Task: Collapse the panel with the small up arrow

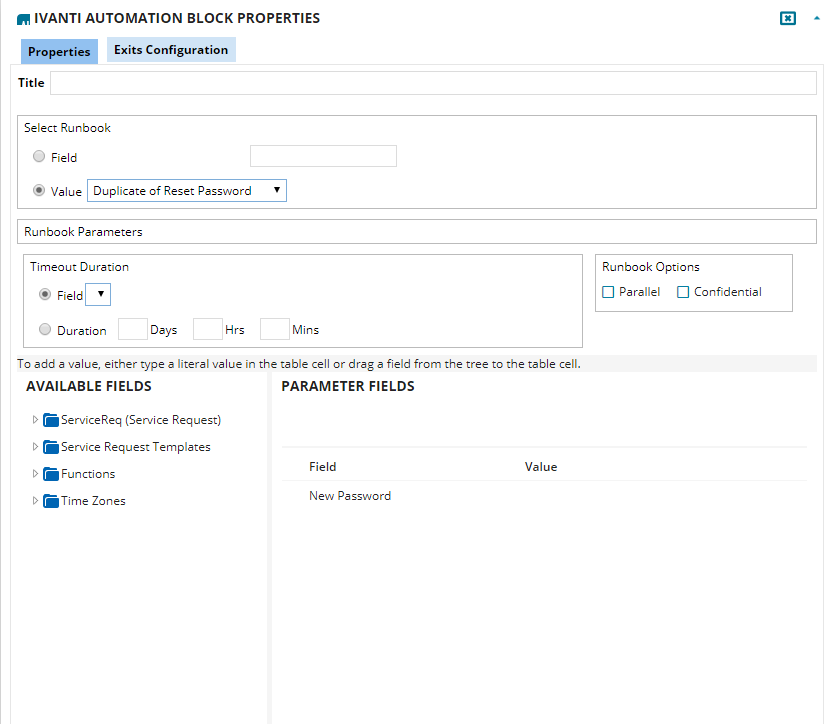Action: click(x=817, y=18)
